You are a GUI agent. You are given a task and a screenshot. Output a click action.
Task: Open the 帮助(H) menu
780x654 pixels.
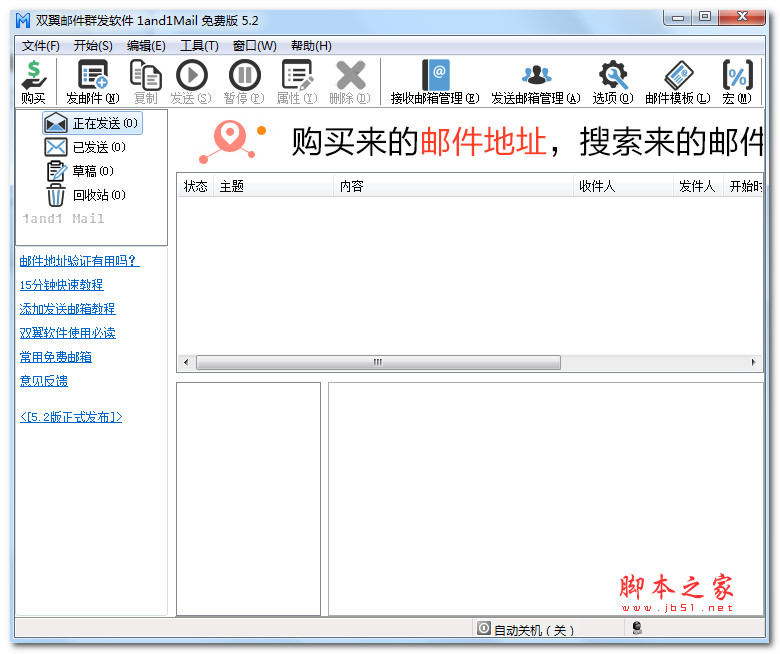tap(311, 46)
